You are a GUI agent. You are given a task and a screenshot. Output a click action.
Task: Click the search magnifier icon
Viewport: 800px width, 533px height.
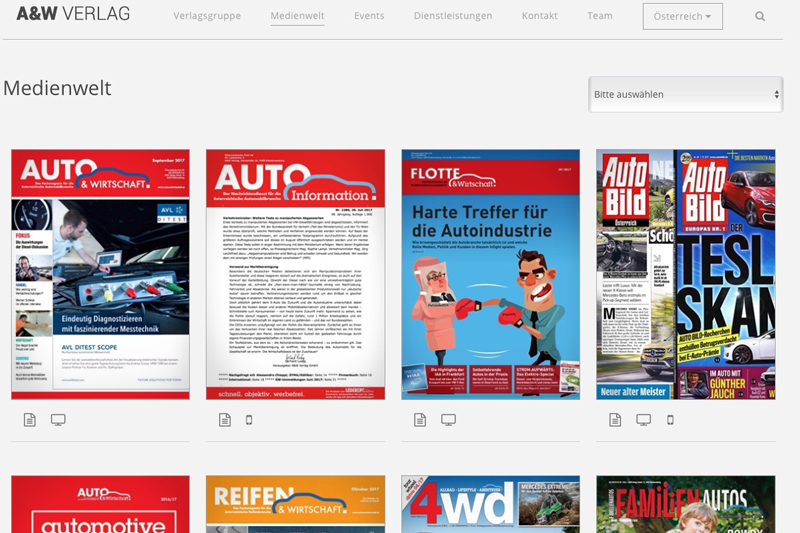(760, 17)
